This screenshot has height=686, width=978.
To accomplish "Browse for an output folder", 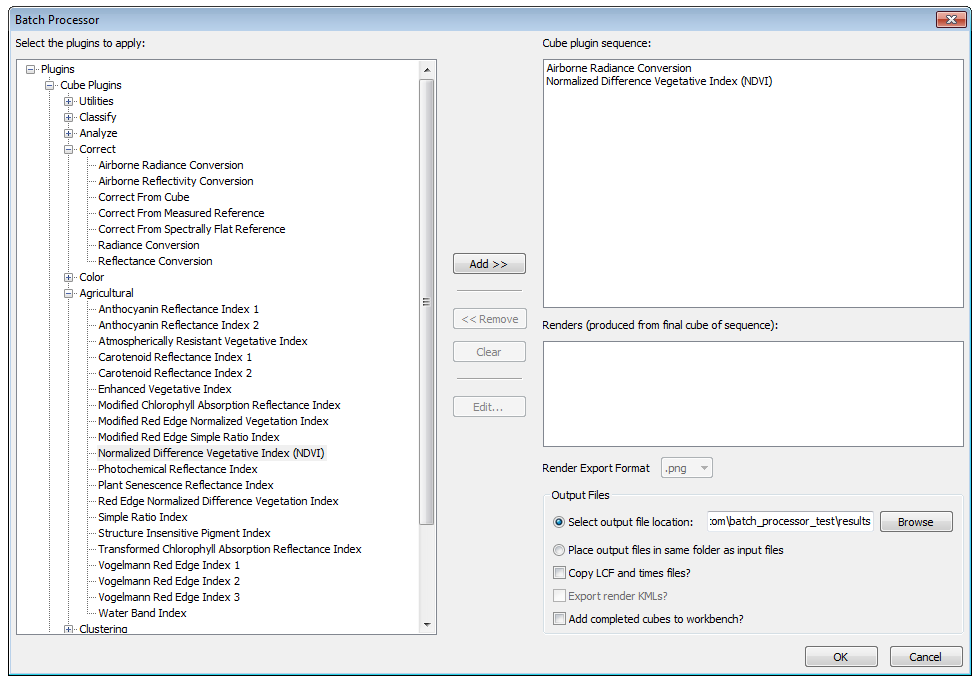I will pyautogui.click(x=916, y=522).
